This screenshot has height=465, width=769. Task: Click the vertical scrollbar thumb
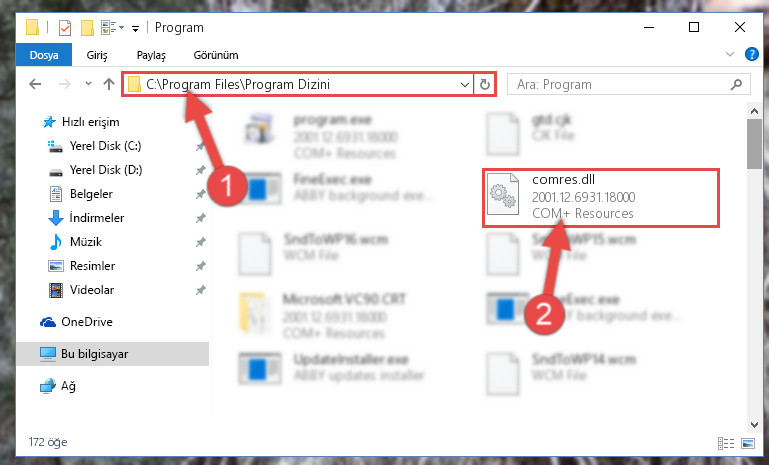pyautogui.click(x=754, y=145)
